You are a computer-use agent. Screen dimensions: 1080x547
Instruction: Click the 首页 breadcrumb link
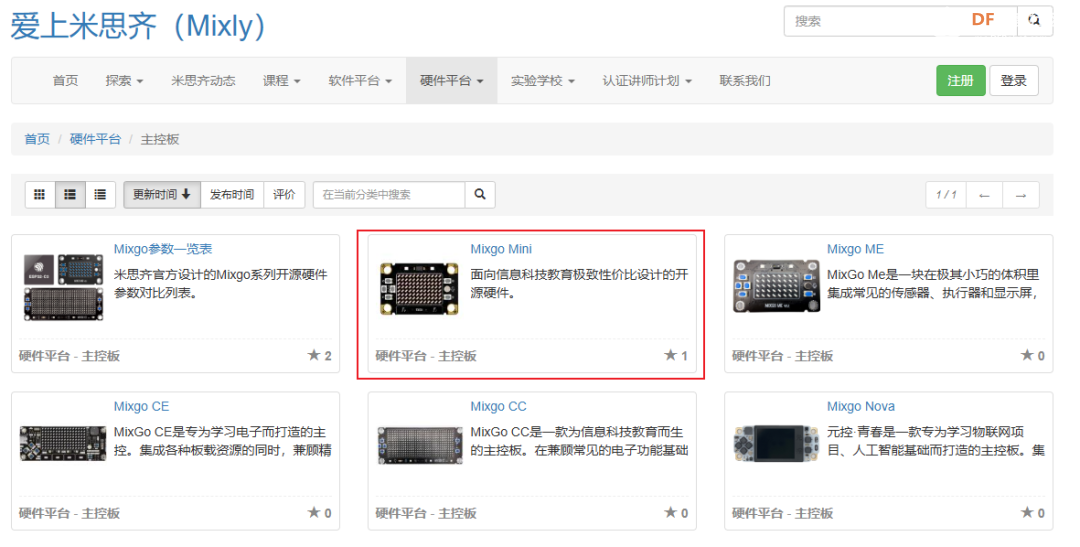(x=37, y=139)
